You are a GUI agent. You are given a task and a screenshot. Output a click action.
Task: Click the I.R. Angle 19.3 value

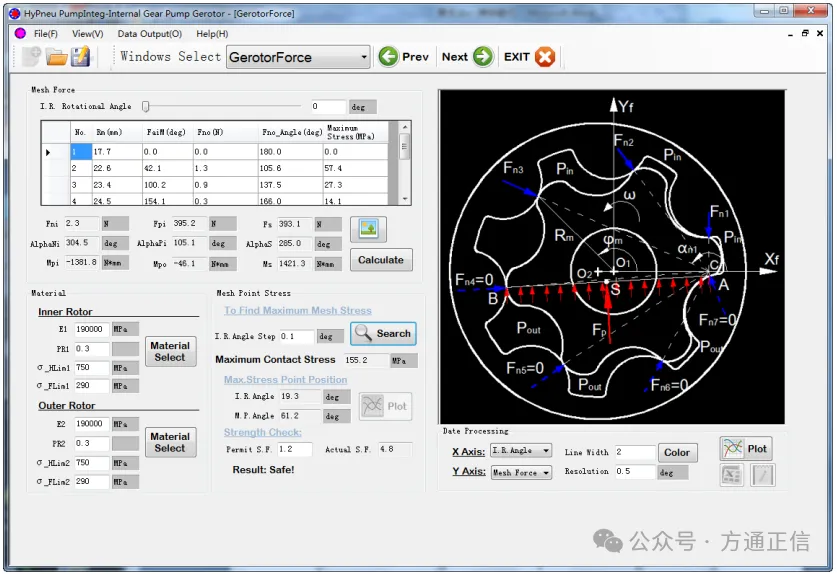[300, 396]
